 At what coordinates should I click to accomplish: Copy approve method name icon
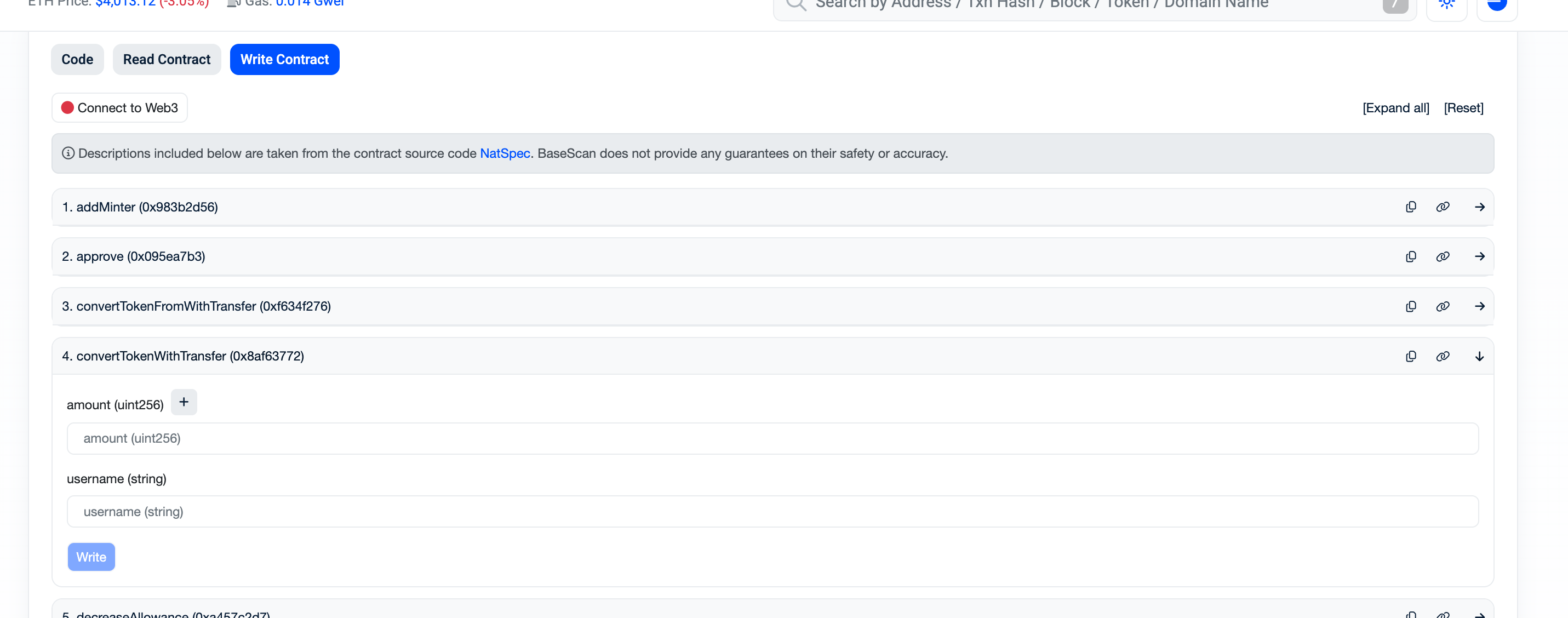1410,256
